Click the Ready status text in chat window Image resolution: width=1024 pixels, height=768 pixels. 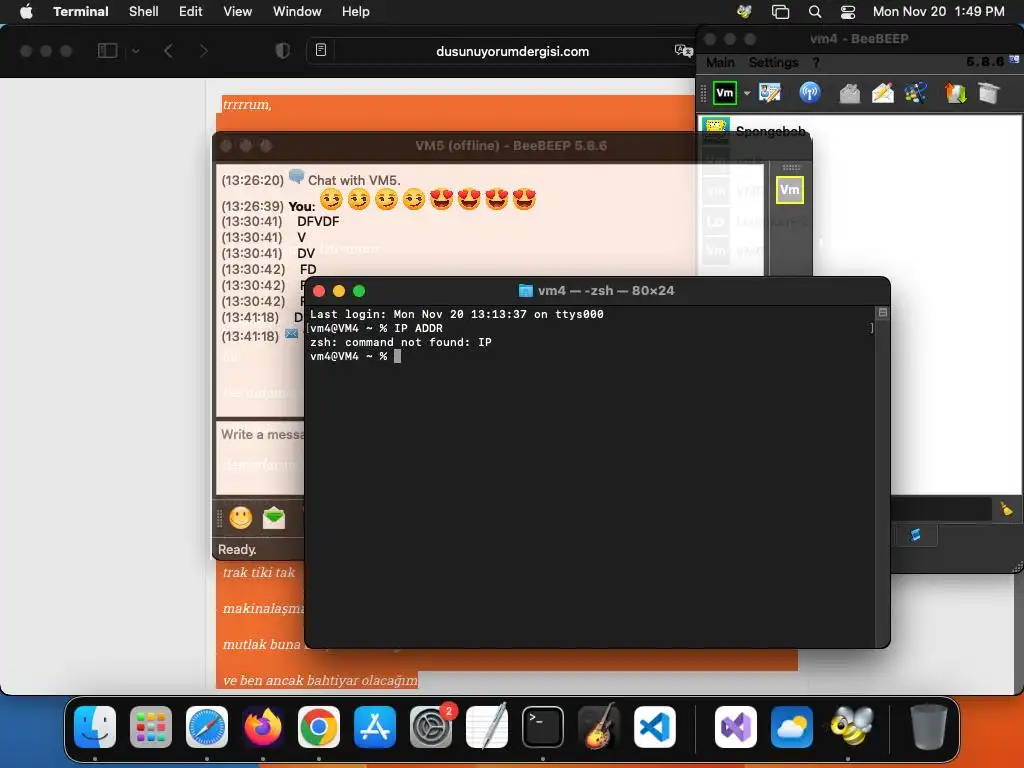237,550
